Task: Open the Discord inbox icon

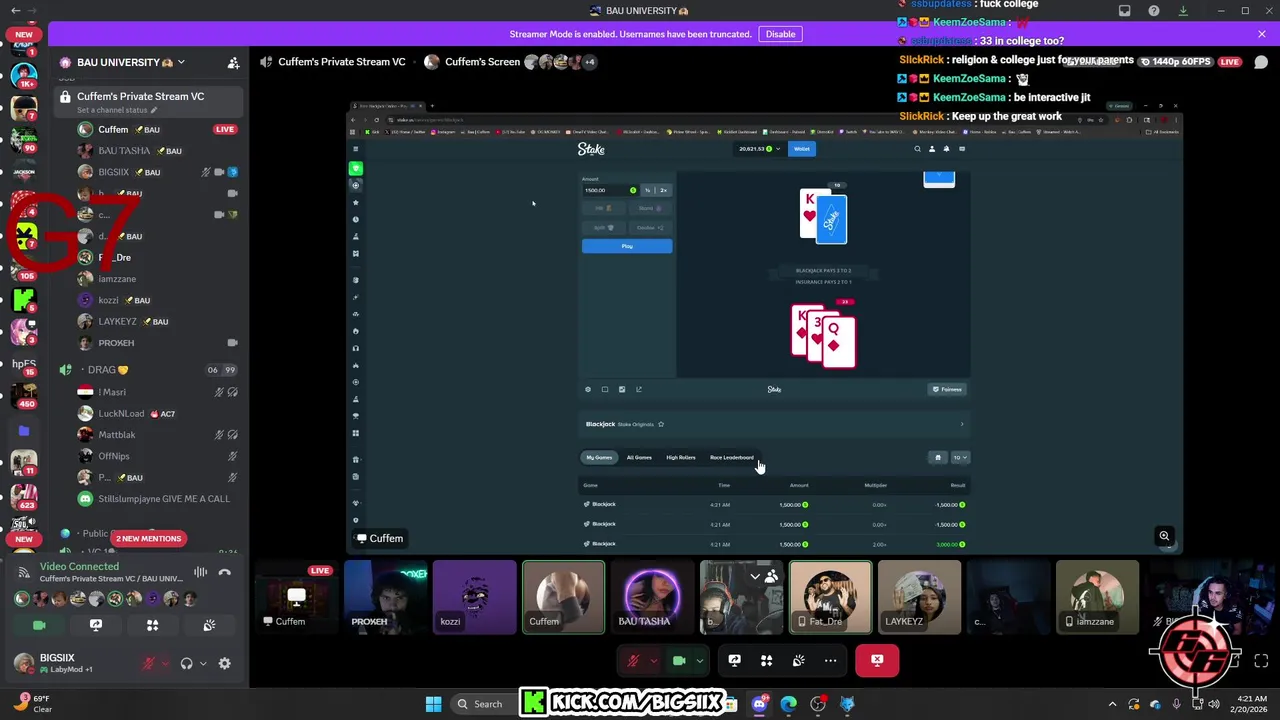Action: tap(1124, 11)
